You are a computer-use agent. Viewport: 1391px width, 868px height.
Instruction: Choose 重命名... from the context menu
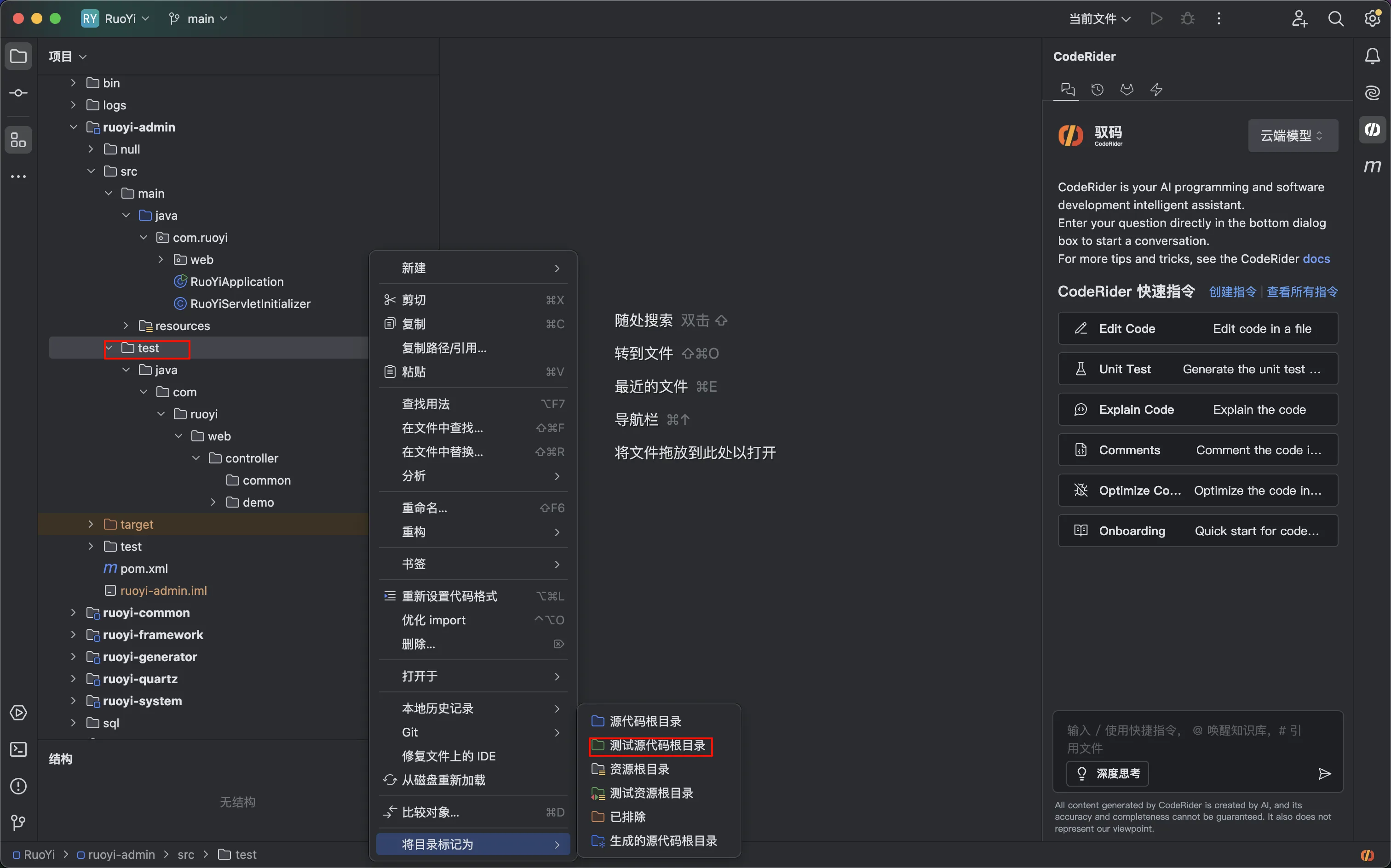tap(425, 508)
